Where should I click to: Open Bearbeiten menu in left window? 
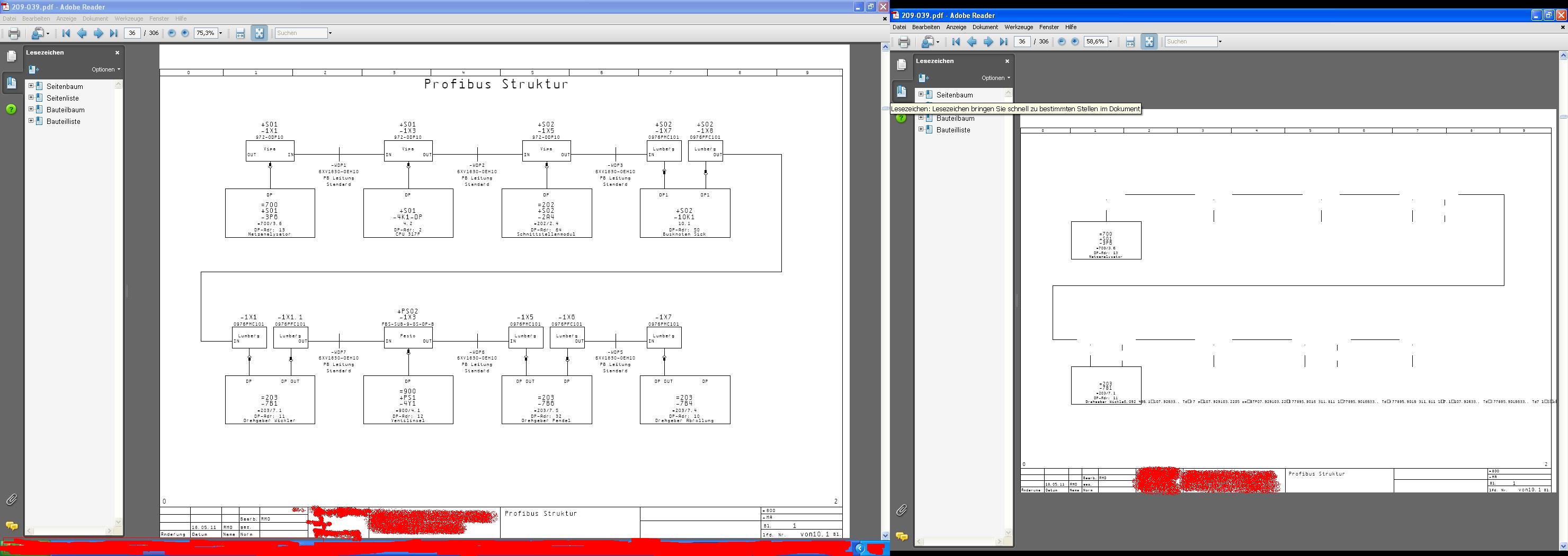[x=36, y=19]
